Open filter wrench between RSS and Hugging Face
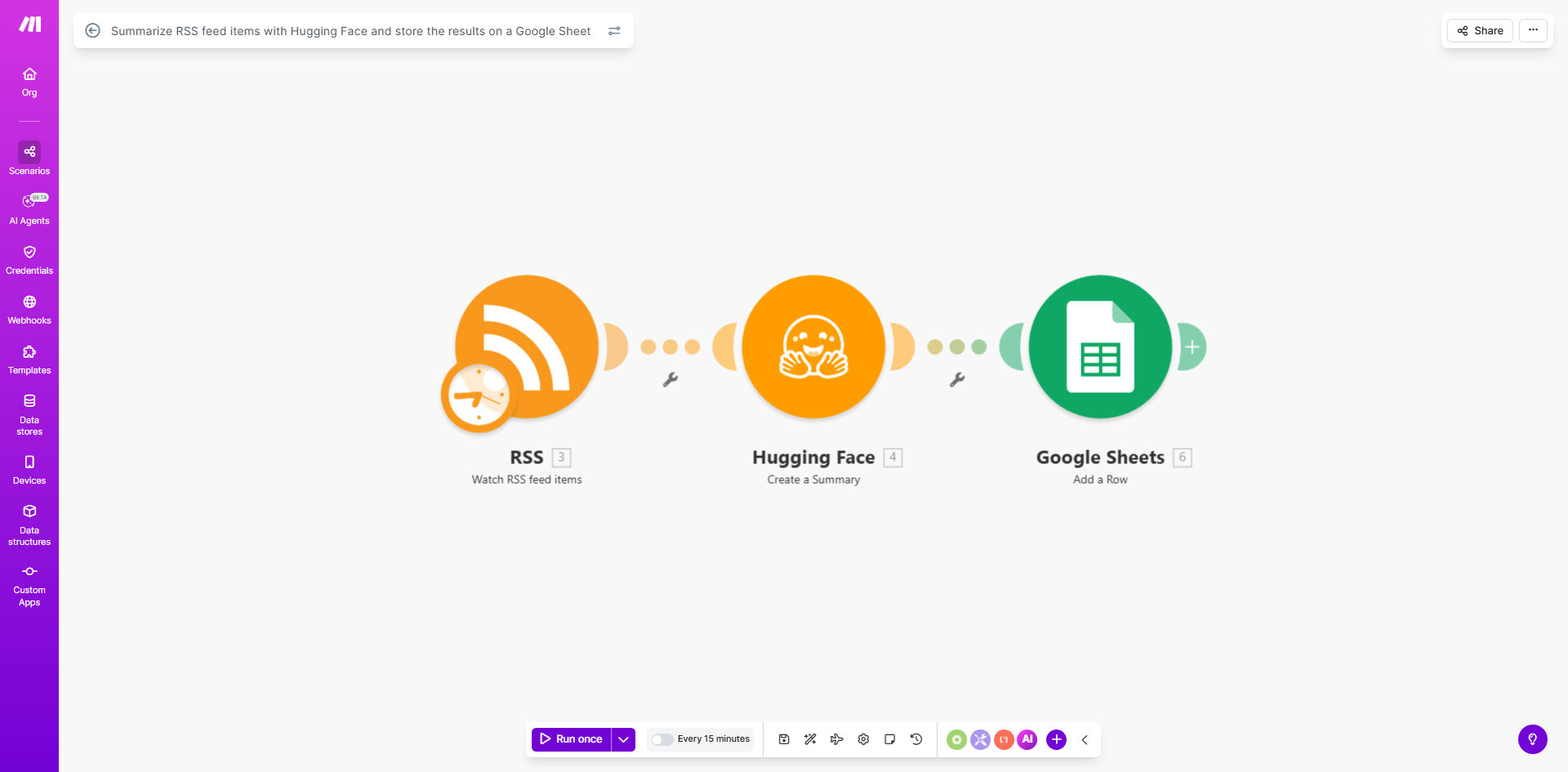The width and height of the screenshot is (1568, 772). click(670, 379)
